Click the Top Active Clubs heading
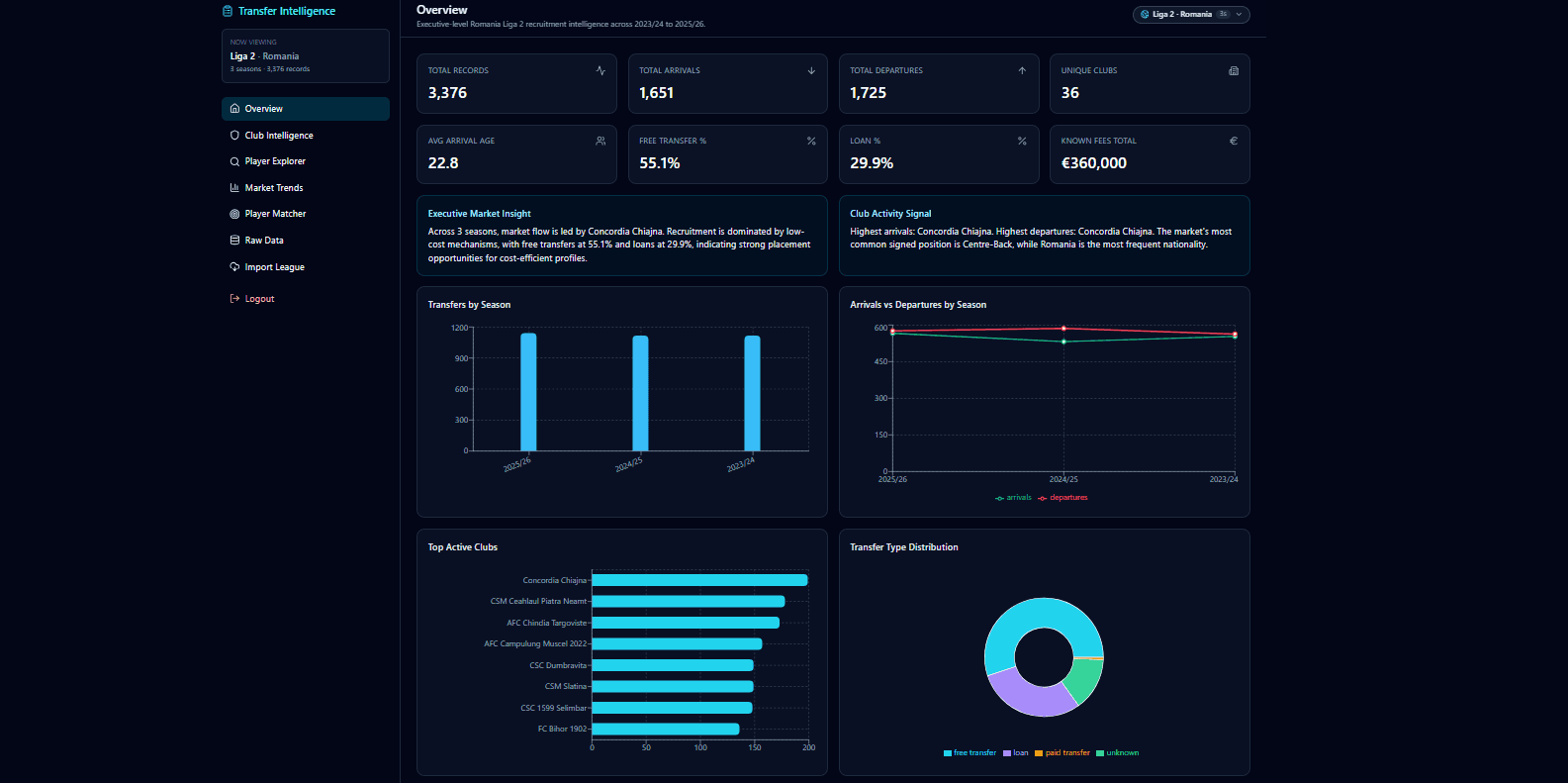The width and height of the screenshot is (1568, 783). pos(462,547)
